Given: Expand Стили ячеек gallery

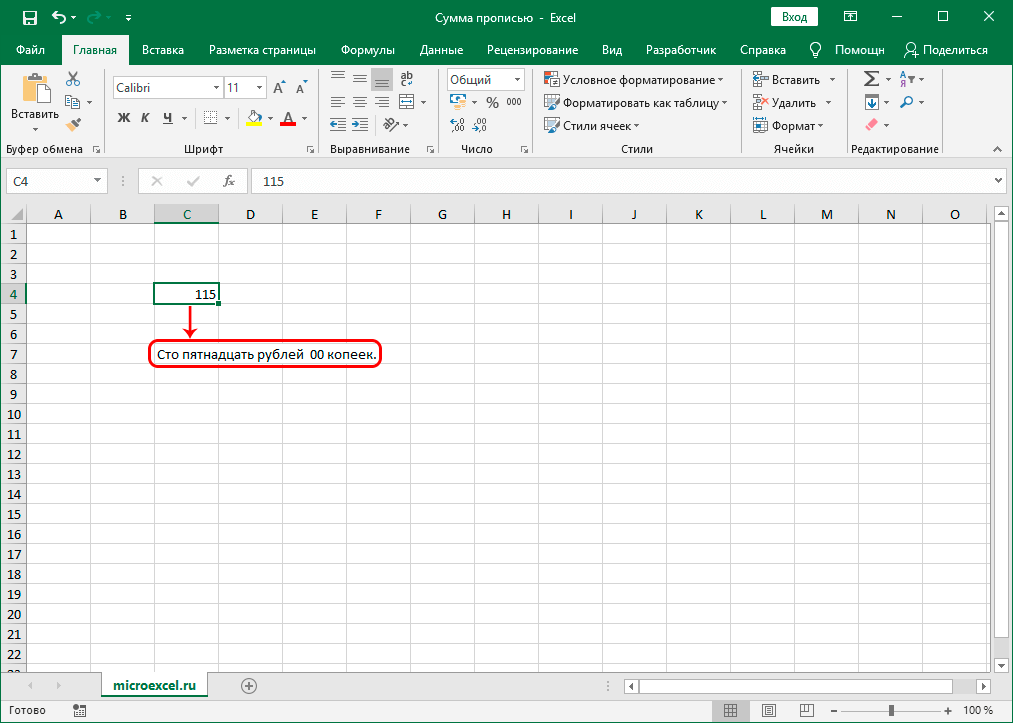Looking at the screenshot, I should click(592, 126).
